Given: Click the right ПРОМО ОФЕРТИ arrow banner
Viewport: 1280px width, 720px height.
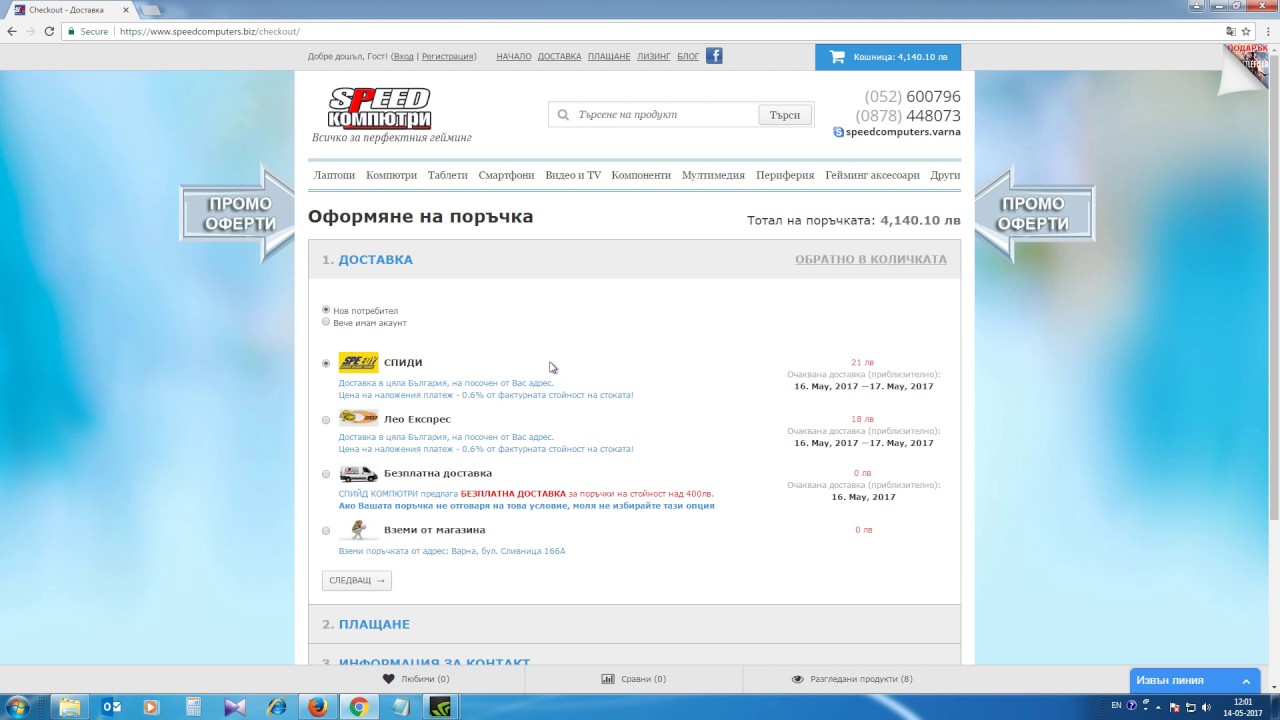Looking at the screenshot, I should [1034, 213].
